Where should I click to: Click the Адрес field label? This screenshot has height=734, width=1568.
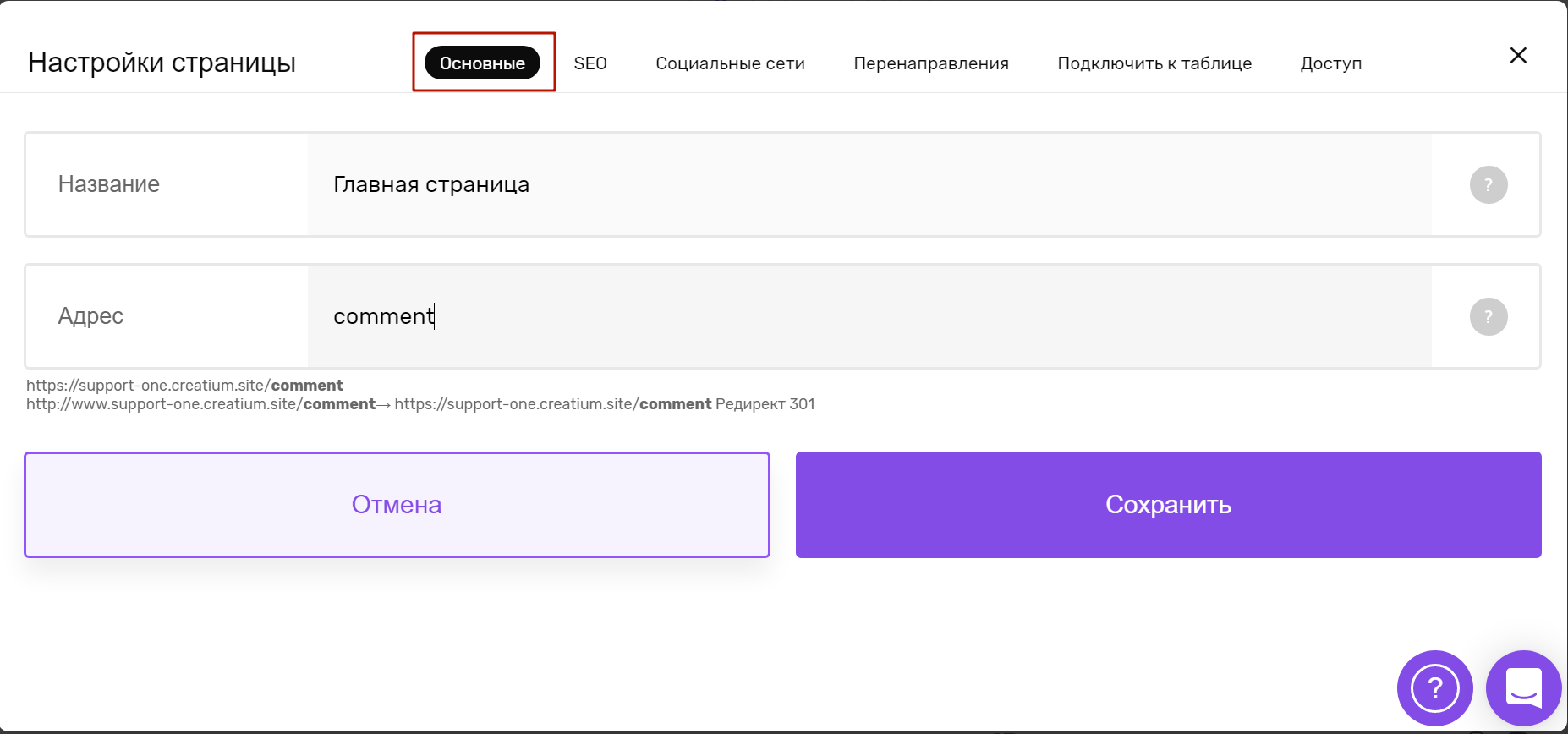[x=90, y=316]
